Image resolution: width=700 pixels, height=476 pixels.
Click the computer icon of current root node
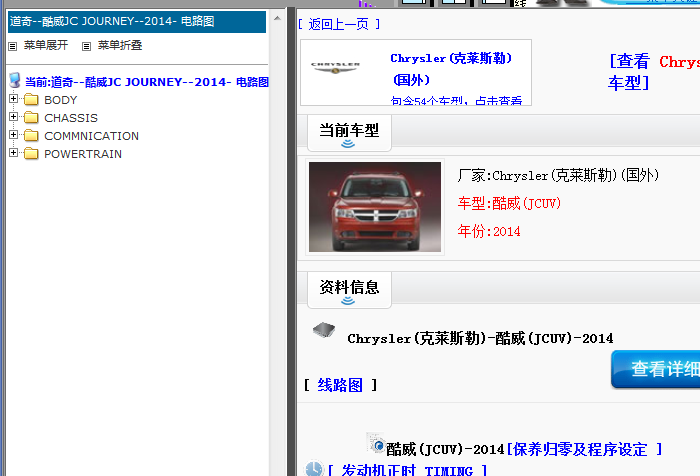tap(15, 80)
